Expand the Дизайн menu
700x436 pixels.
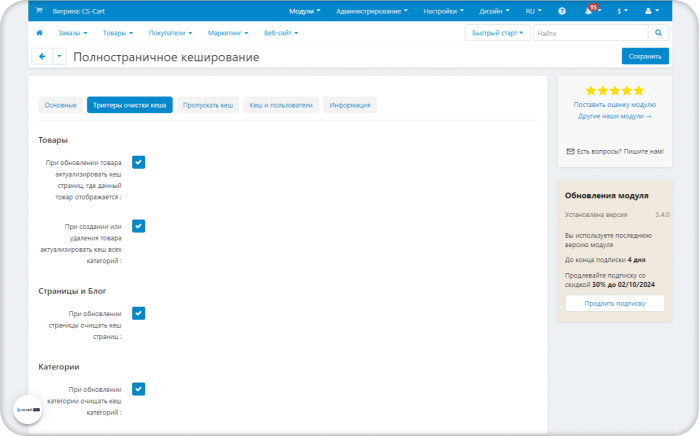point(494,11)
